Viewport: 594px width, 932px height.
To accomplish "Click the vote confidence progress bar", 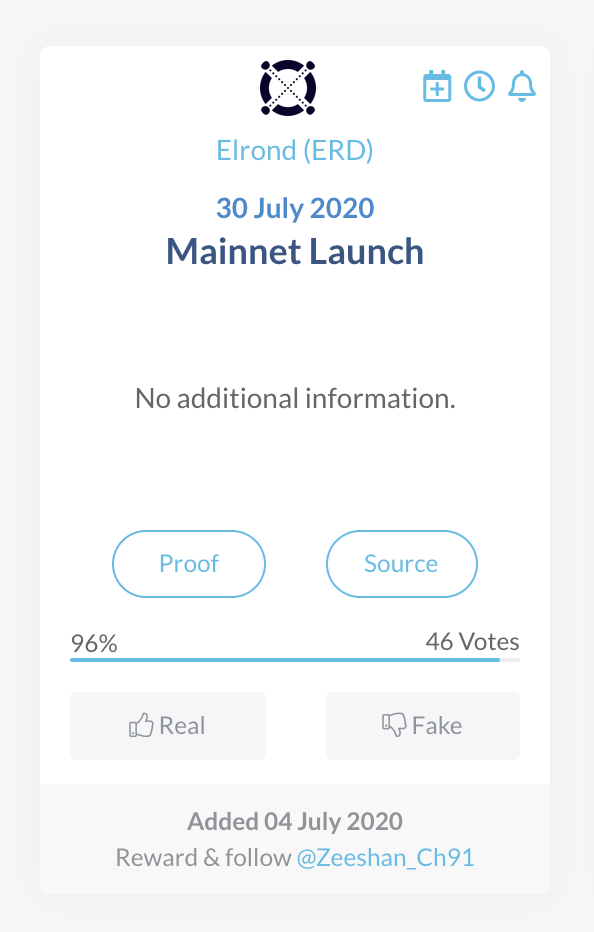I will click(295, 660).
